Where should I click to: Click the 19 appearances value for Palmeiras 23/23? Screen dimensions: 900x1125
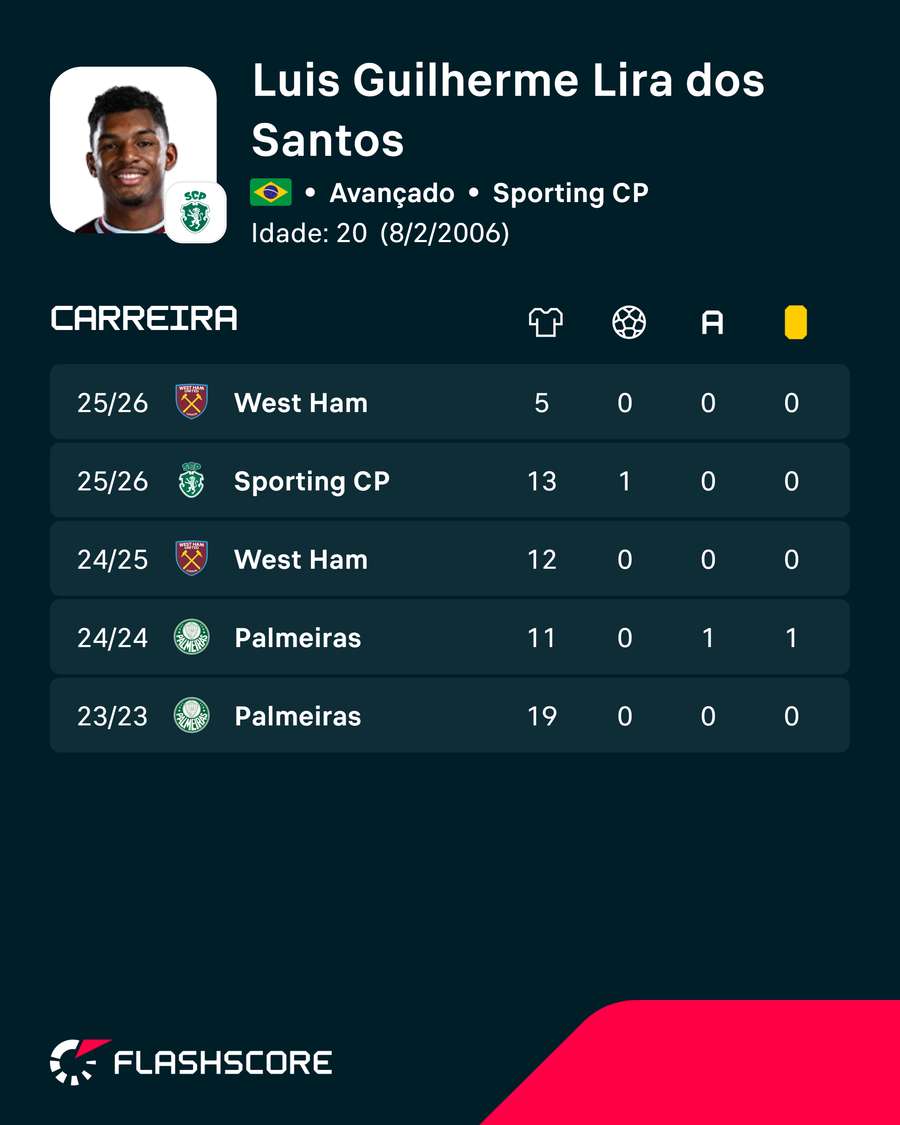point(542,716)
